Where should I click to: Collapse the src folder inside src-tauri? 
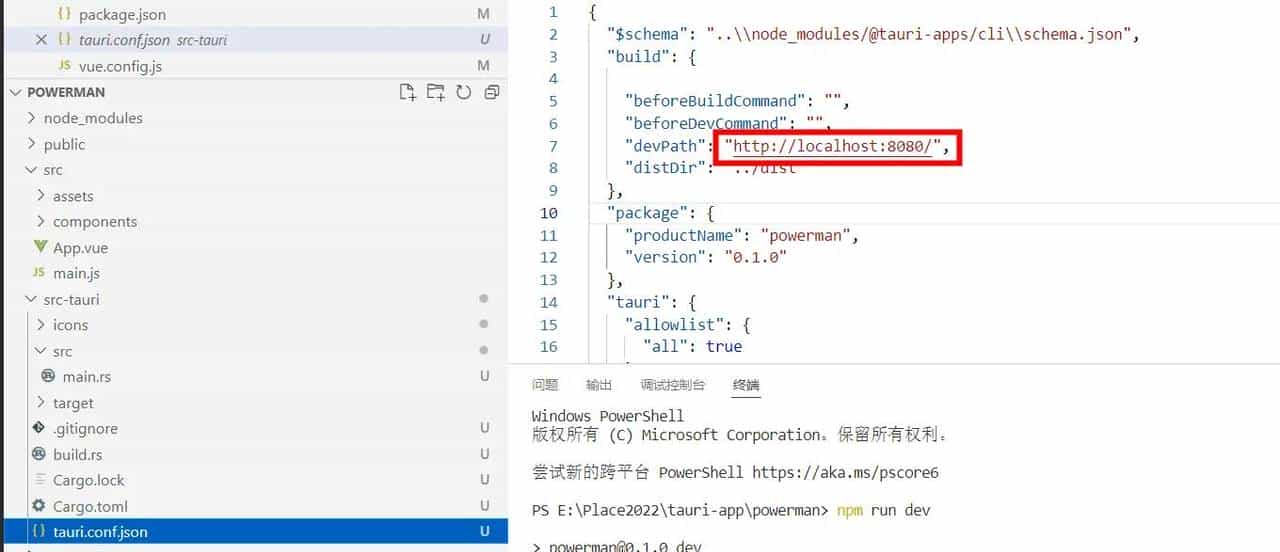(41, 351)
